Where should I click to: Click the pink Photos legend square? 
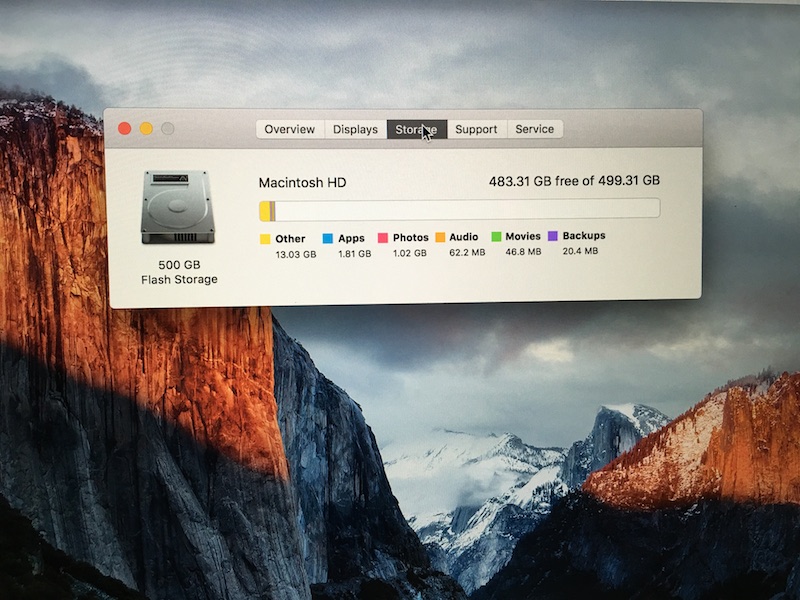click(x=383, y=238)
